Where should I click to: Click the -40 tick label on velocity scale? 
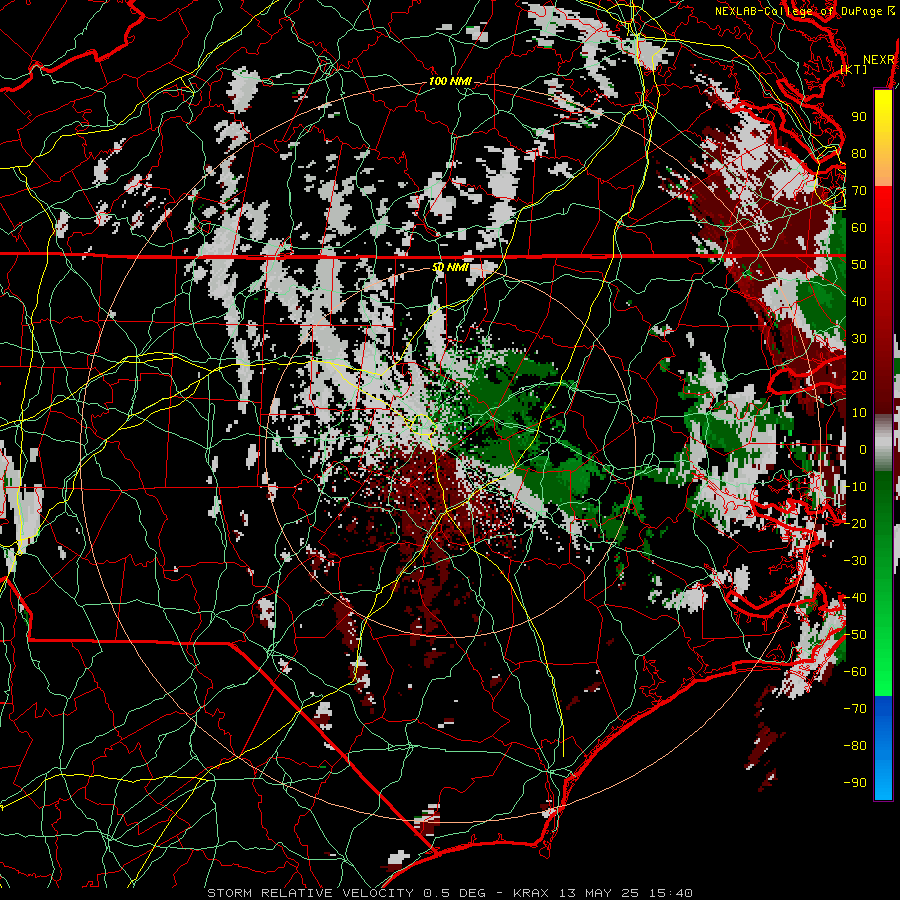(855, 598)
